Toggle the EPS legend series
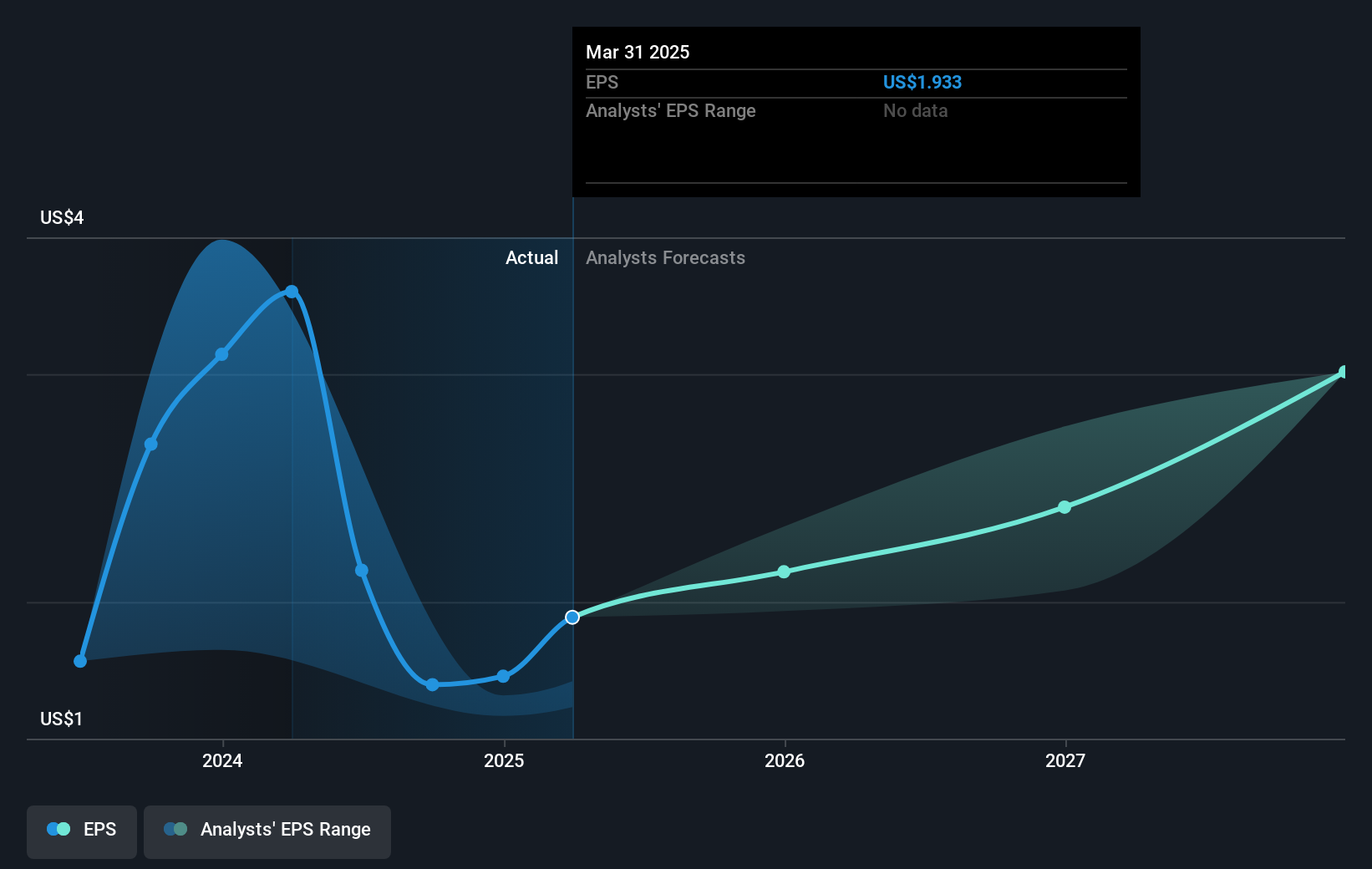This screenshot has height=869, width=1372. coord(82,831)
